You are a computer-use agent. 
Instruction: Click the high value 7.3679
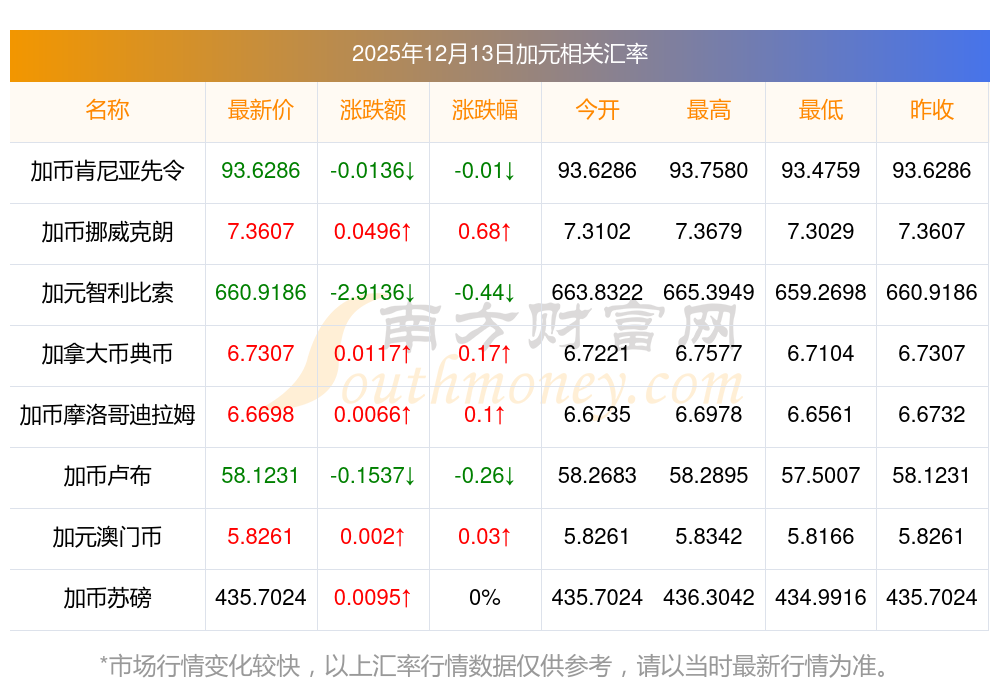tap(709, 231)
